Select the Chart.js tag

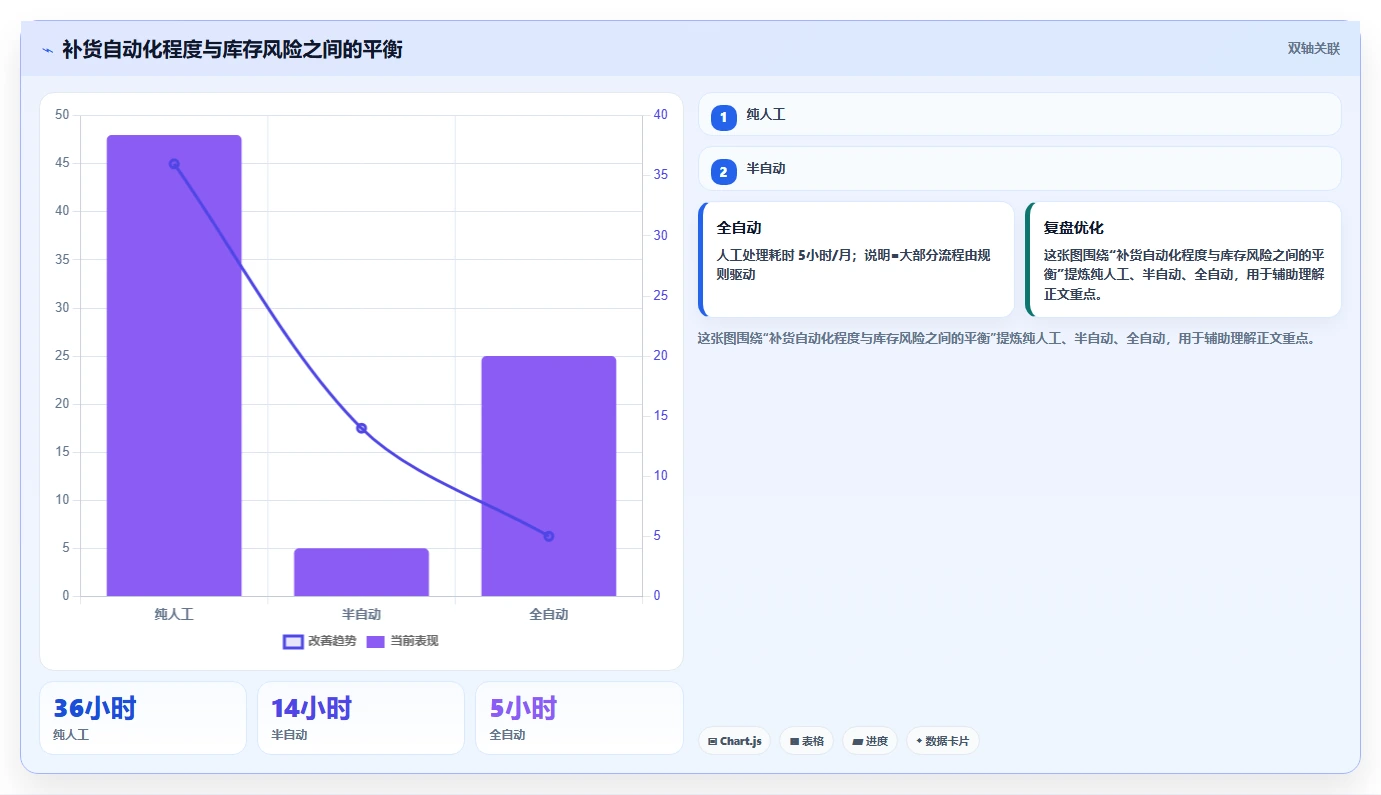(734, 741)
